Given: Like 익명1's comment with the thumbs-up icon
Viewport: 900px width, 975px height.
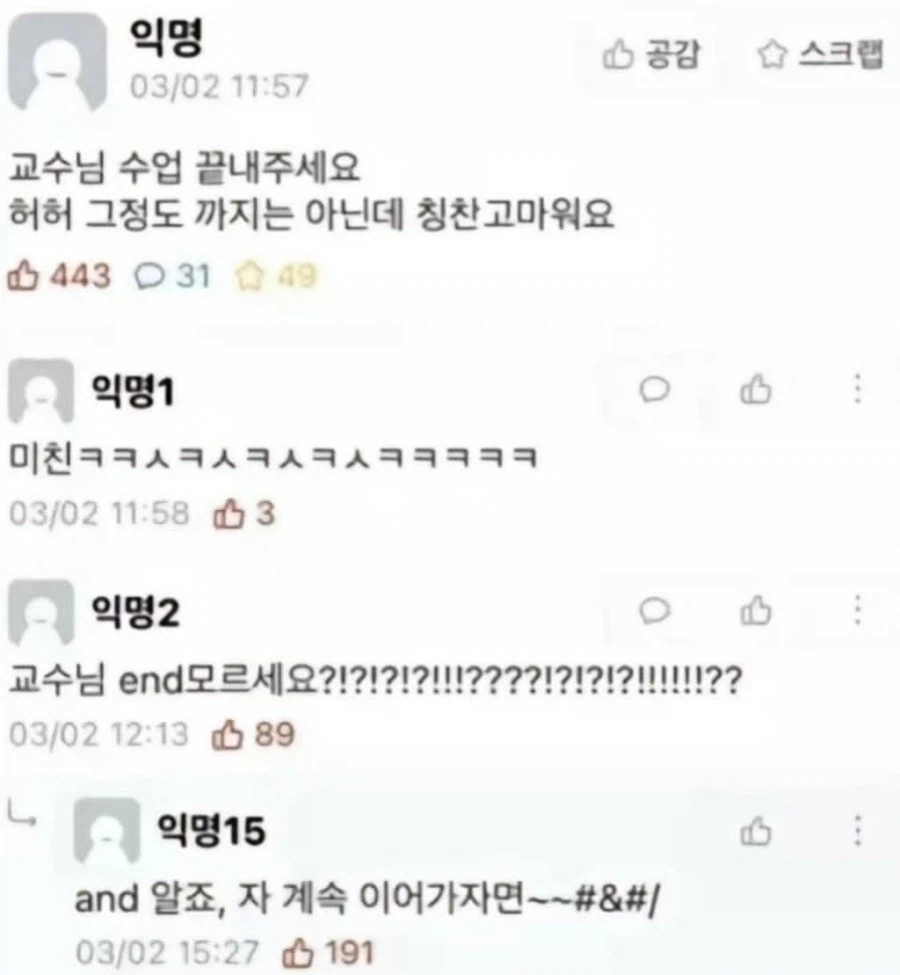Looking at the screenshot, I should [x=756, y=390].
